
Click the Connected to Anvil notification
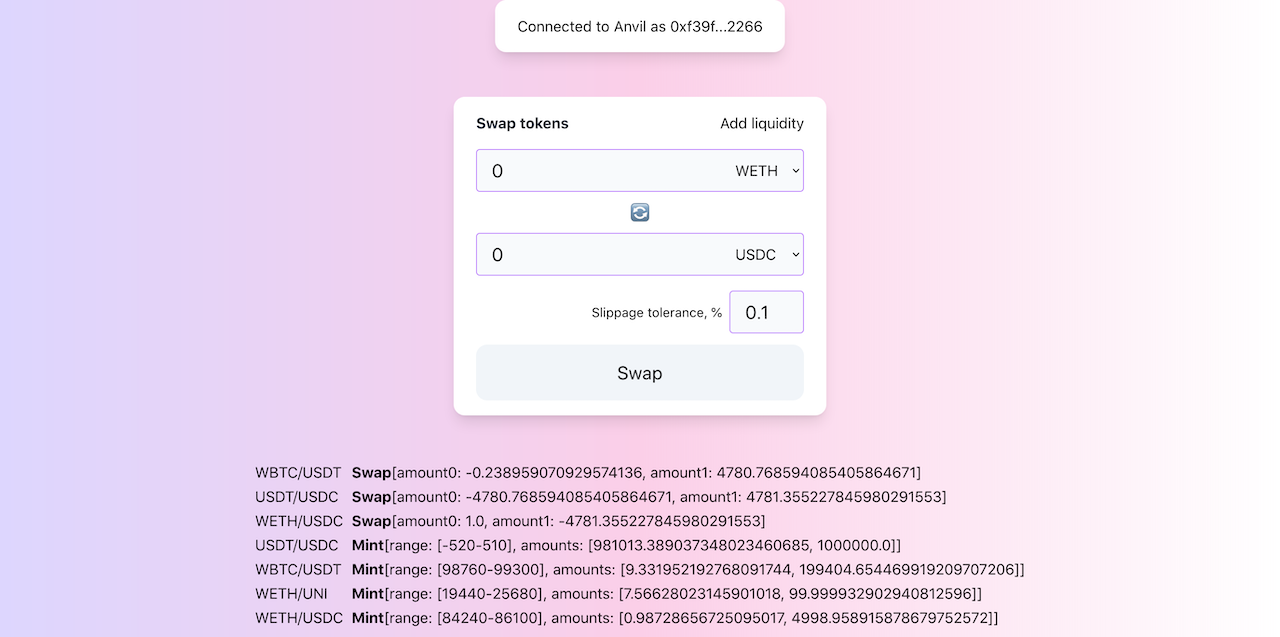pyautogui.click(x=640, y=26)
